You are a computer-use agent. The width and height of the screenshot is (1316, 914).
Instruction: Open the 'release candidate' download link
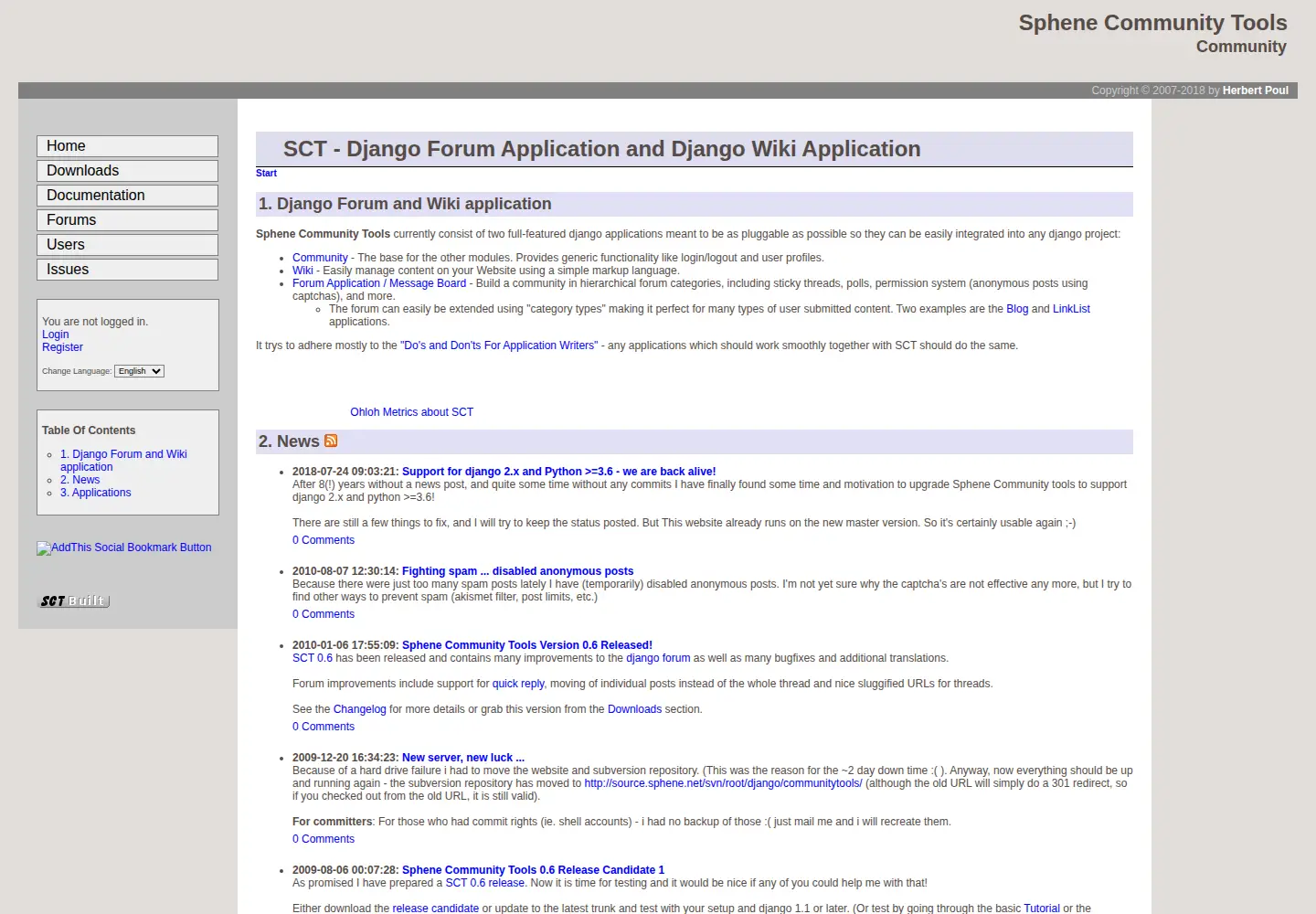pyautogui.click(x=435, y=909)
